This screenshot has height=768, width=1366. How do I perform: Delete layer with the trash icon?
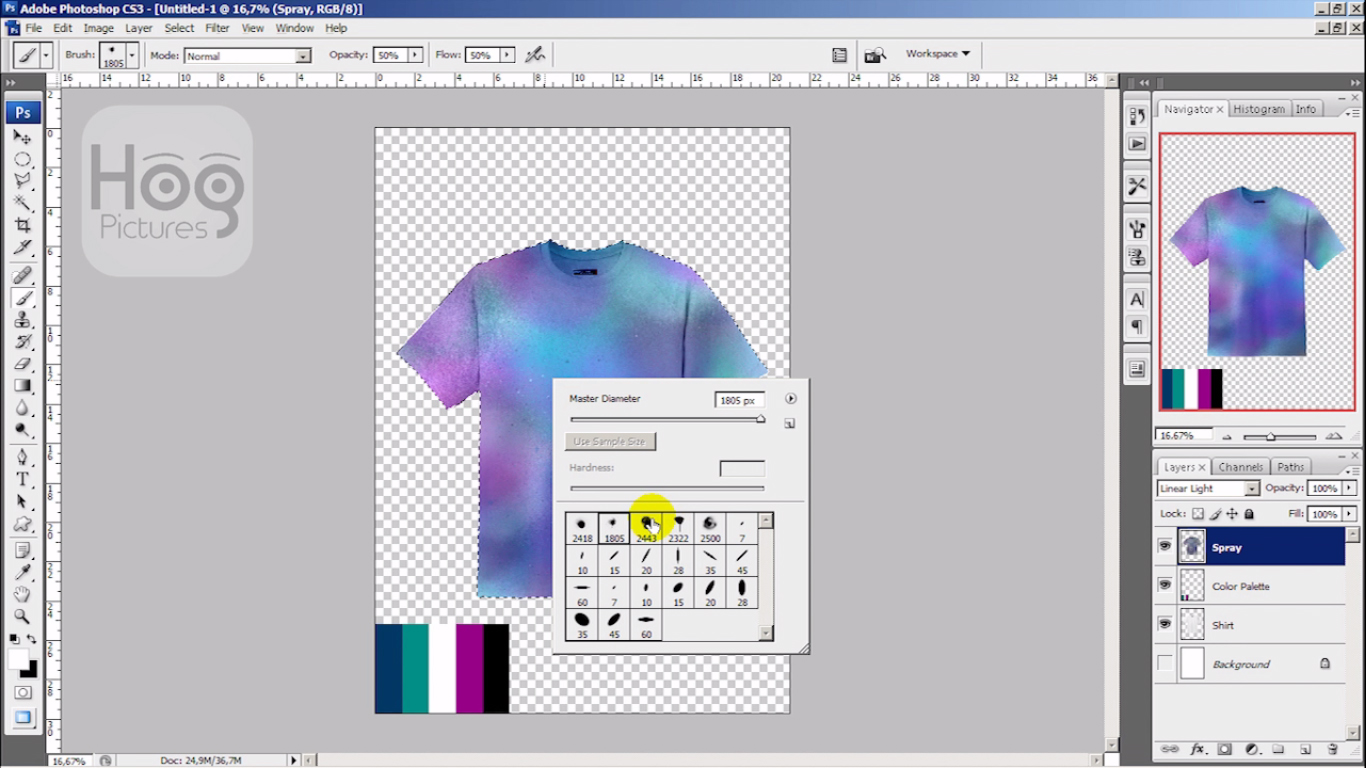[1332, 749]
